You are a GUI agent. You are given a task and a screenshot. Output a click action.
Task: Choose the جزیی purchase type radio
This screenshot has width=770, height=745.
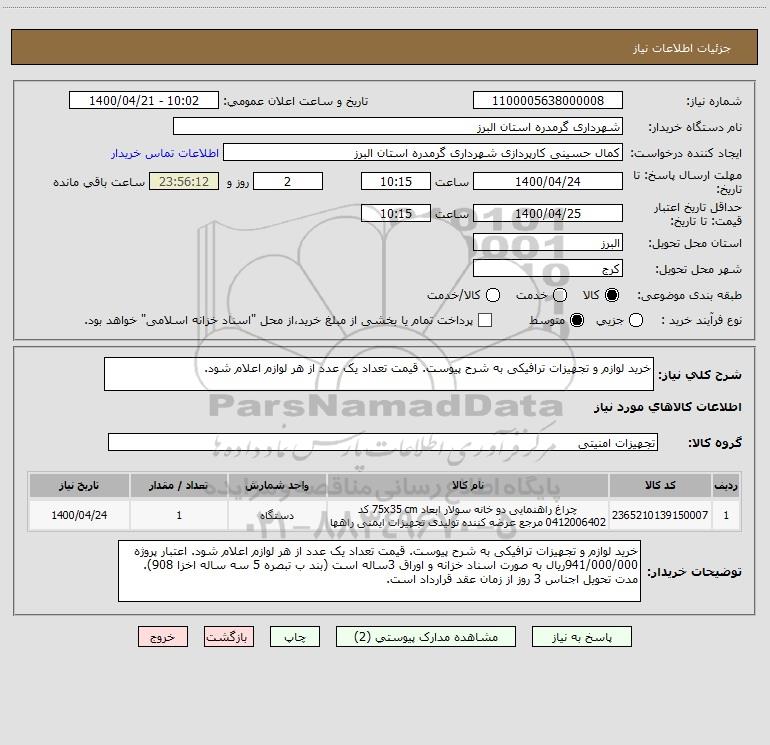636,320
